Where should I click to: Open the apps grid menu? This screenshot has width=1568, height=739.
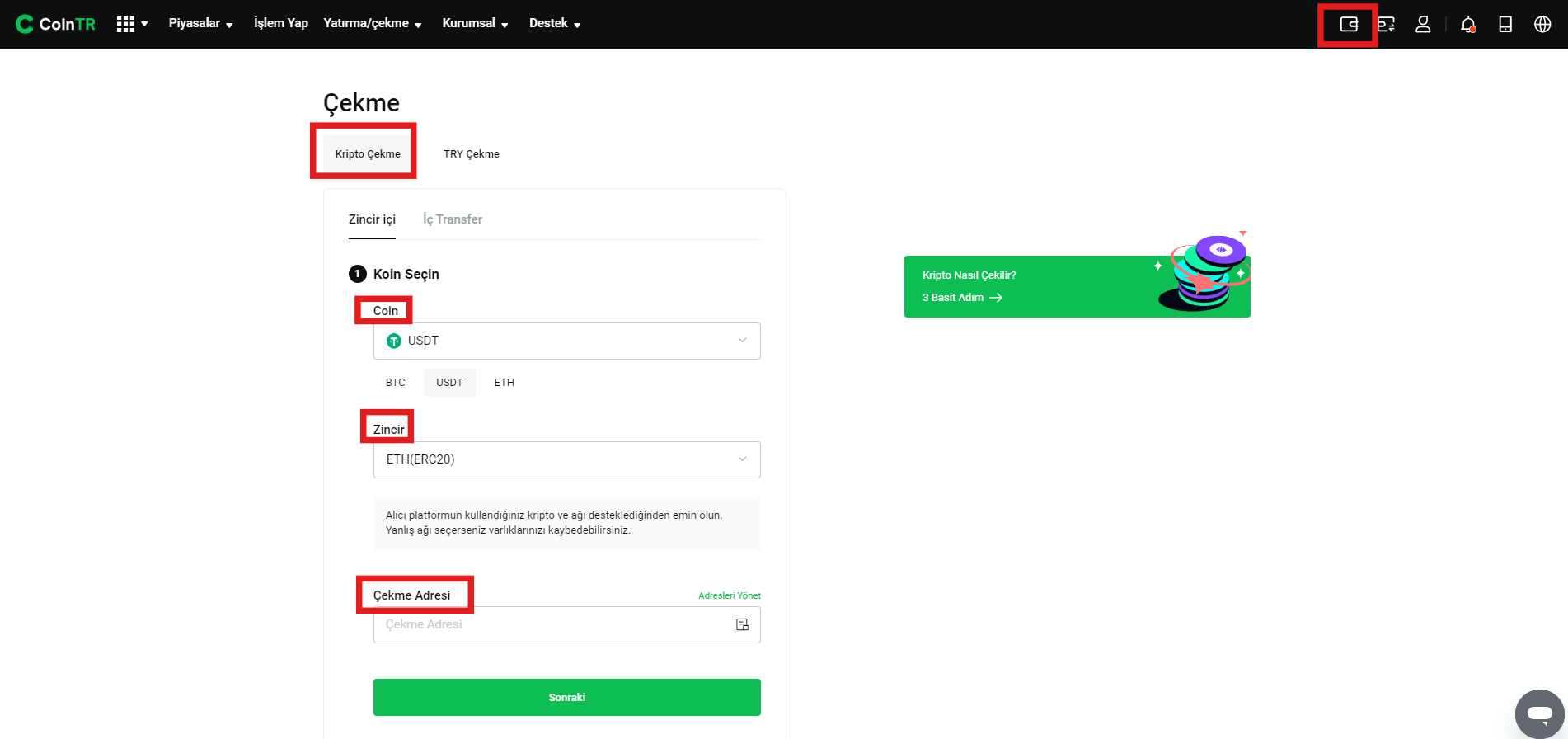click(x=132, y=24)
